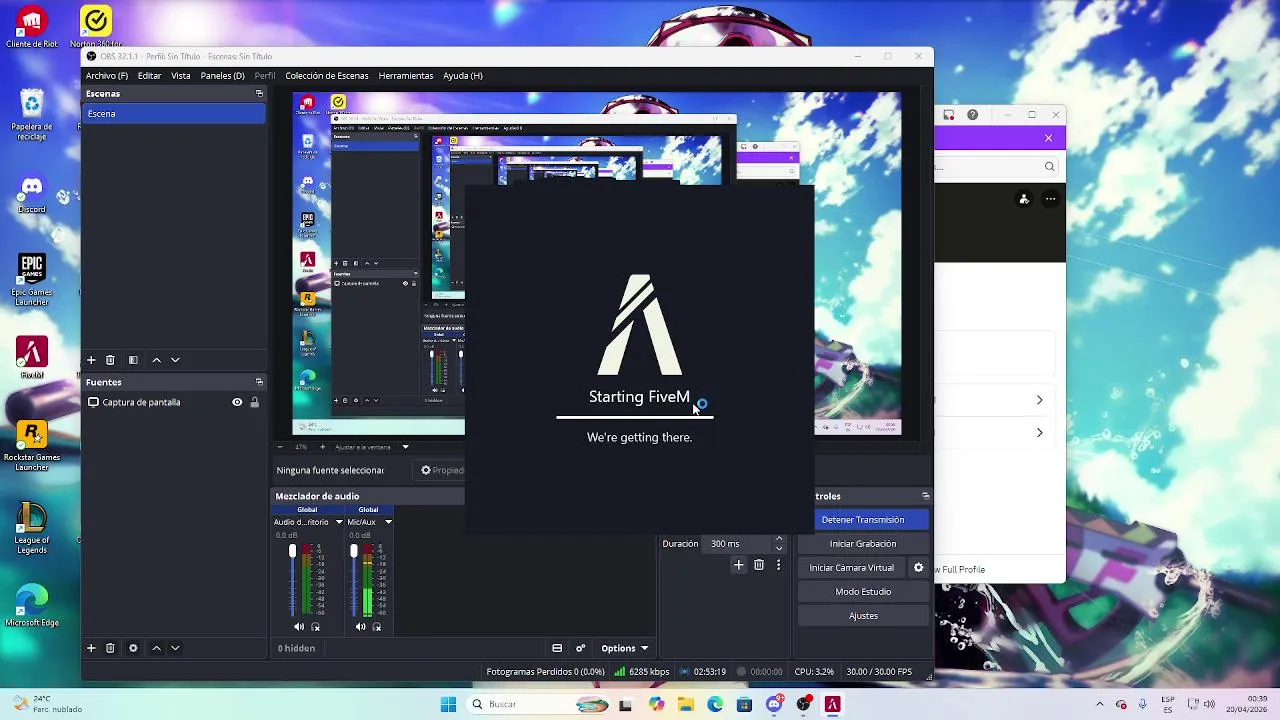Open advanced audio properties gears icon
The height and width of the screenshot is (720, 1280).
(580, 648)
